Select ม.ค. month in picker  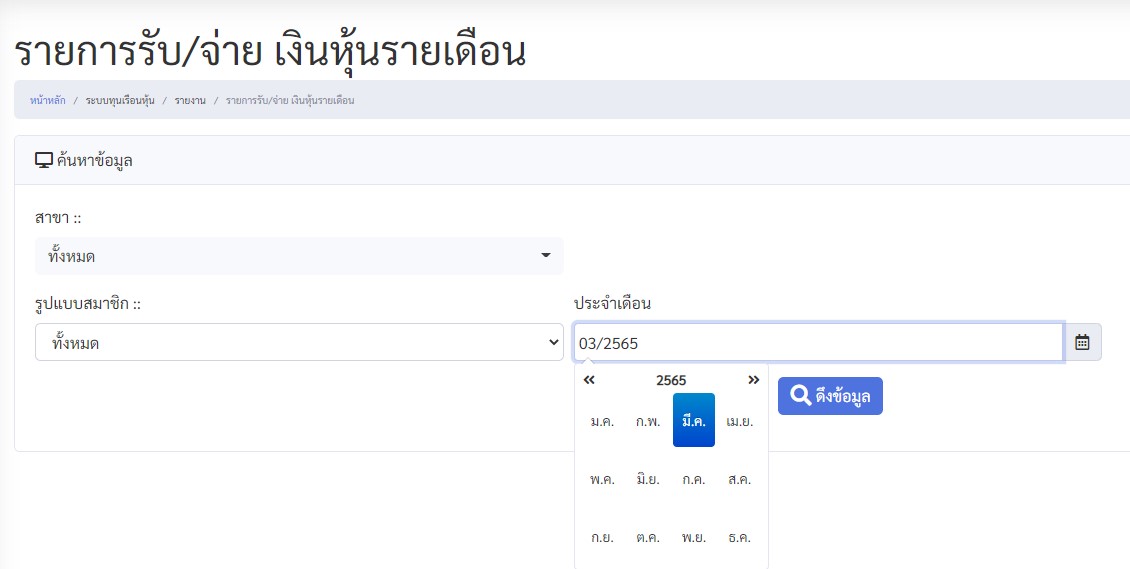click(602, 421)
